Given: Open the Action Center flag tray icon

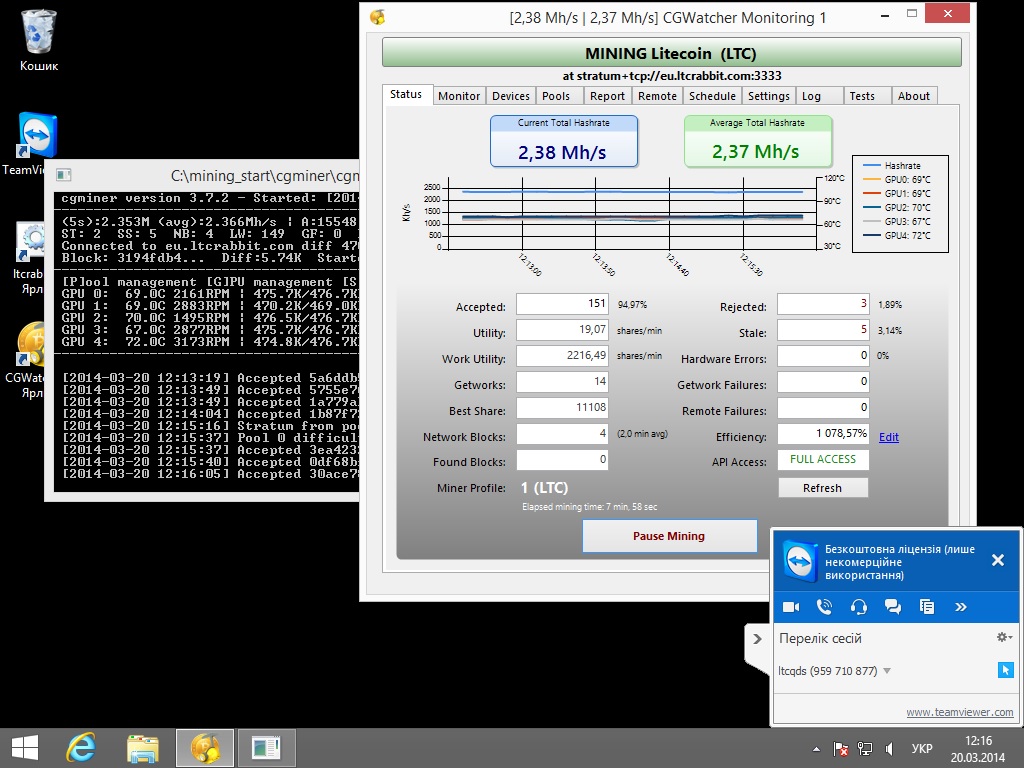Looking at the screenshot, I should (840, 748).
